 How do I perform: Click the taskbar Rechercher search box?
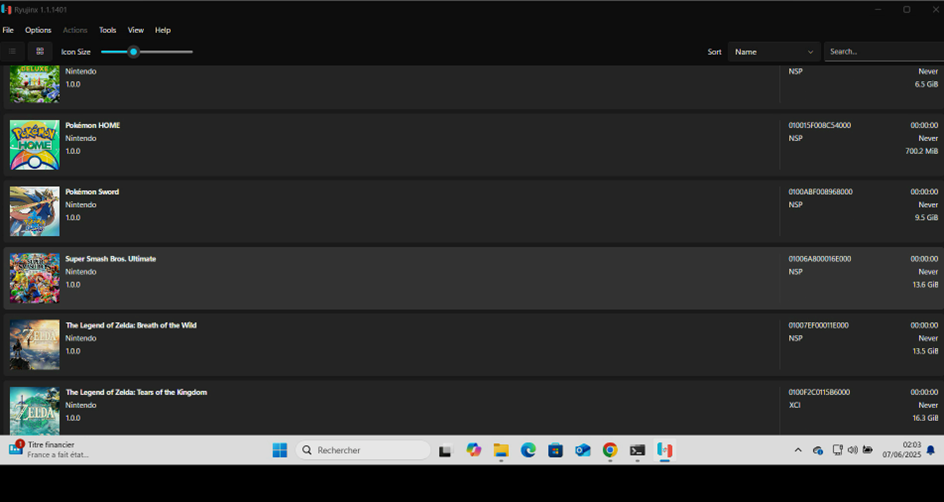click(363, 450)
